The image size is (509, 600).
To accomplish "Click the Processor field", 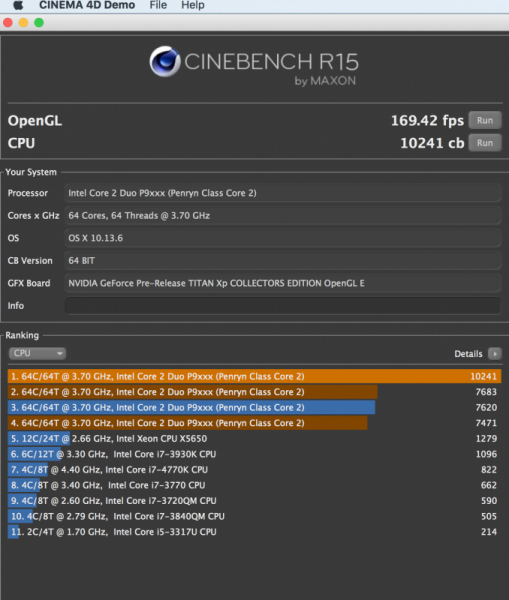I will (282, 193).
